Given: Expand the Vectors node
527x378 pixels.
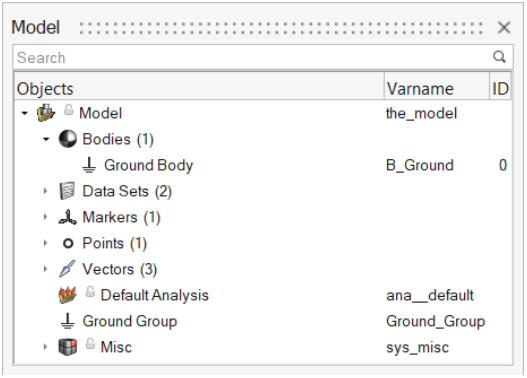Looking at the screenshot, I should [x=45, y=269].
